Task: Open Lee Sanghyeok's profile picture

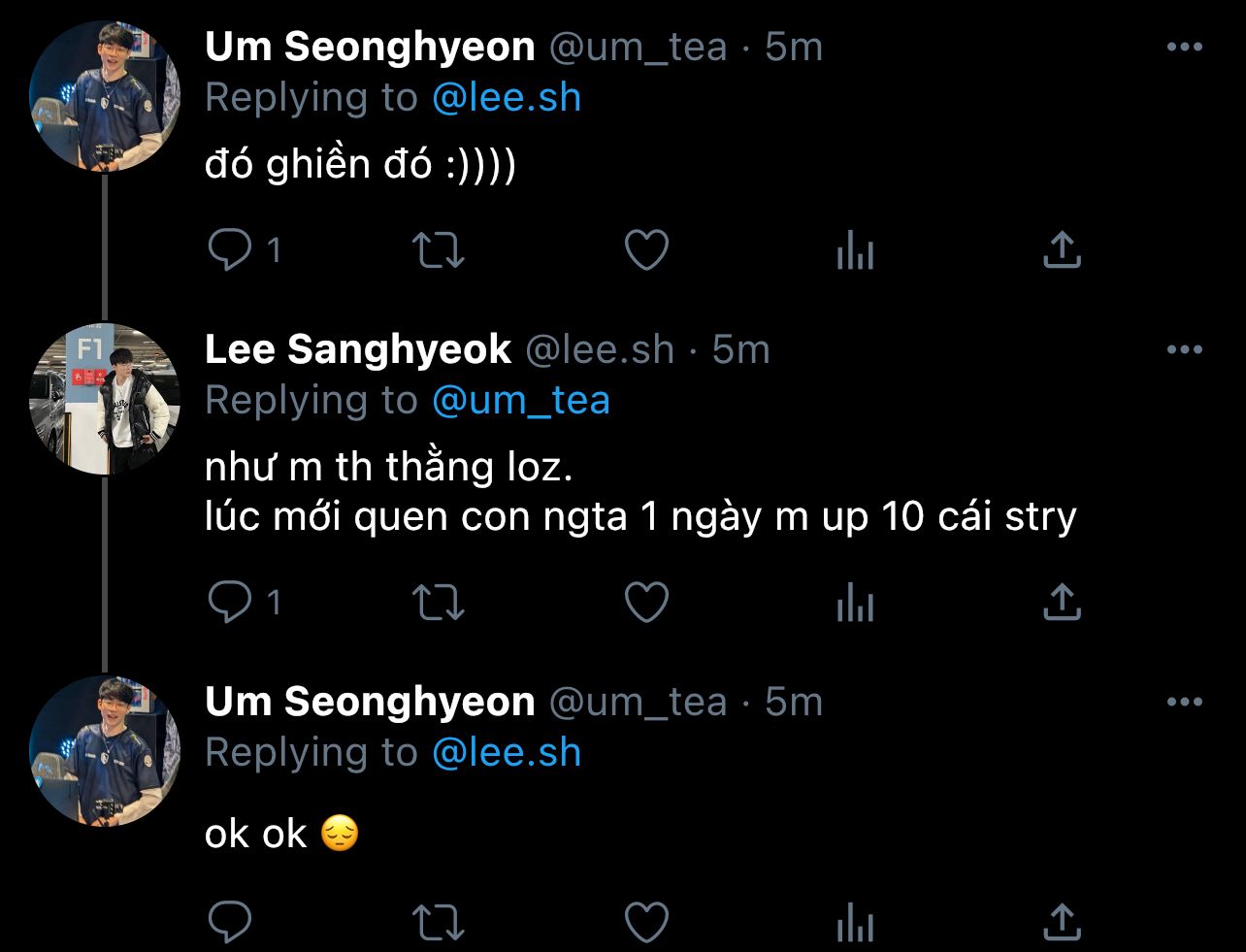Action: point(105,400)
